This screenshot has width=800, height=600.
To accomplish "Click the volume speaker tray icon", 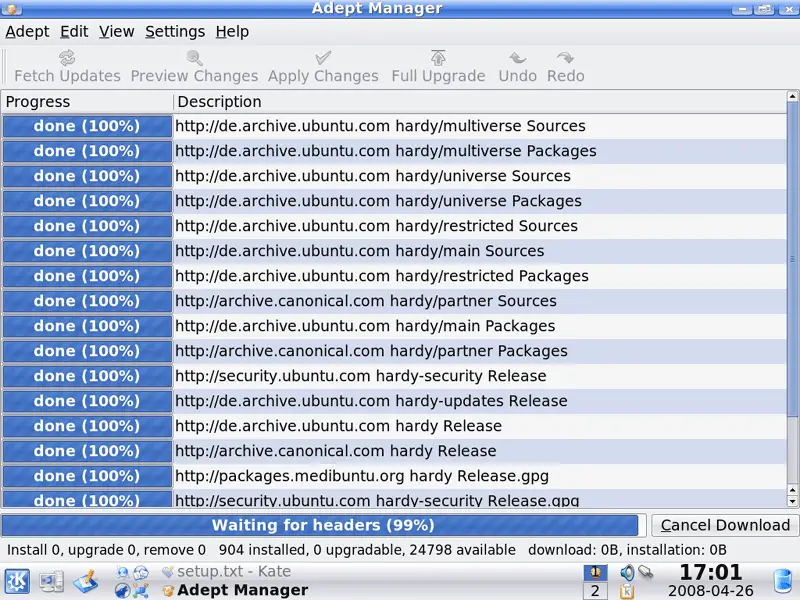I will 627,573.
